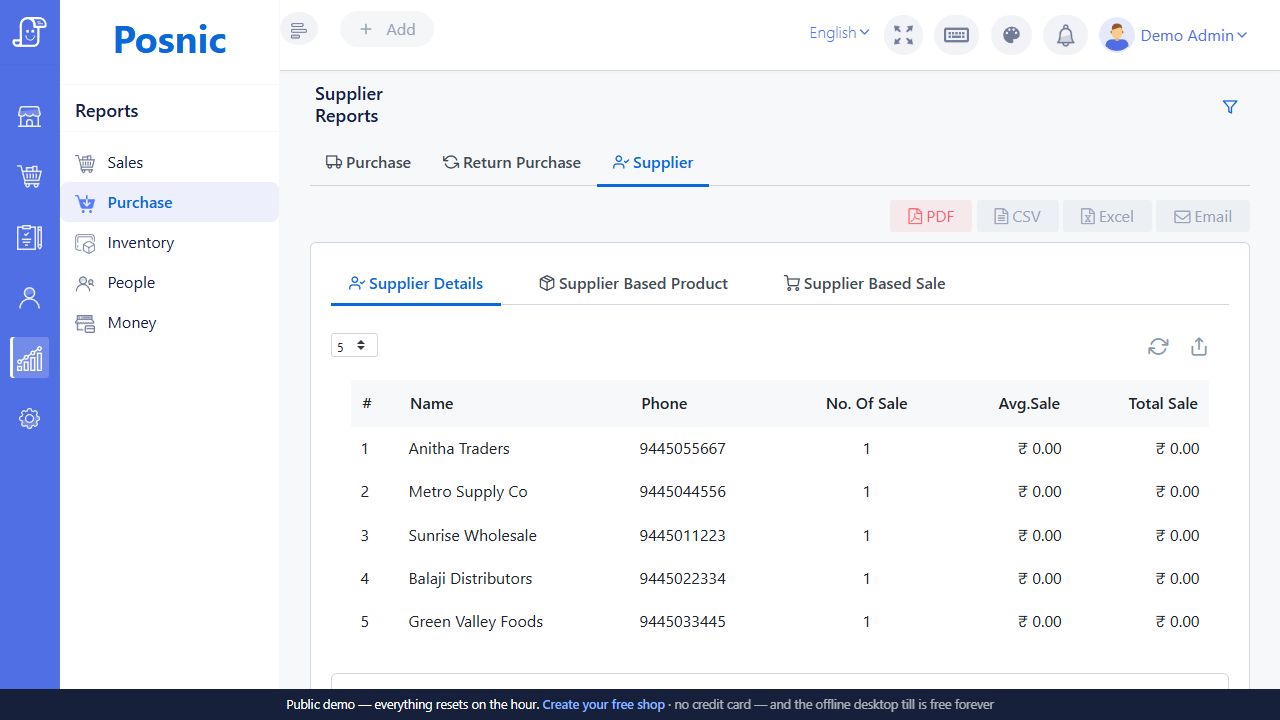This screenshot has height=720, width=1280.
Task: Open the reports chart icon in left rail
Action: (x=30, y=357)
